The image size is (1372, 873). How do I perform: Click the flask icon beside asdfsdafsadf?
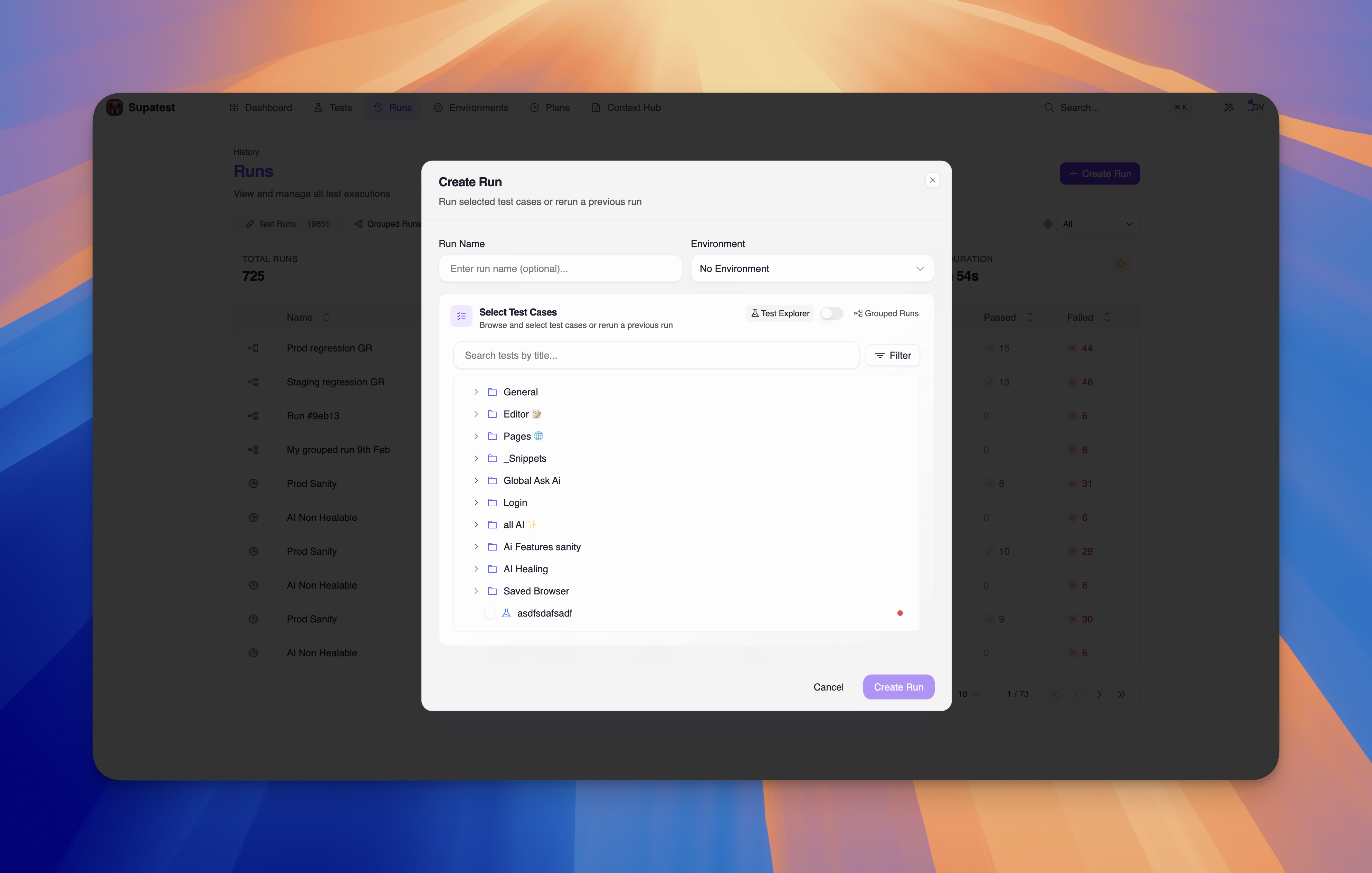pos(506,613)
